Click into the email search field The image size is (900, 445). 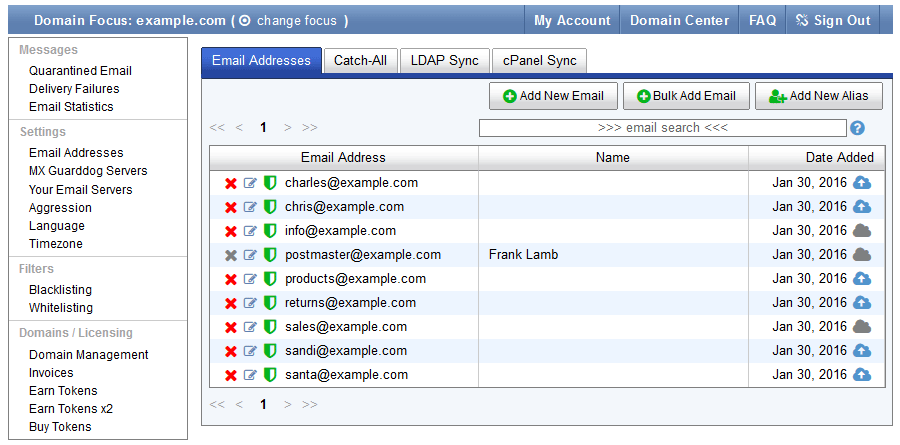(x=662, y=128)
